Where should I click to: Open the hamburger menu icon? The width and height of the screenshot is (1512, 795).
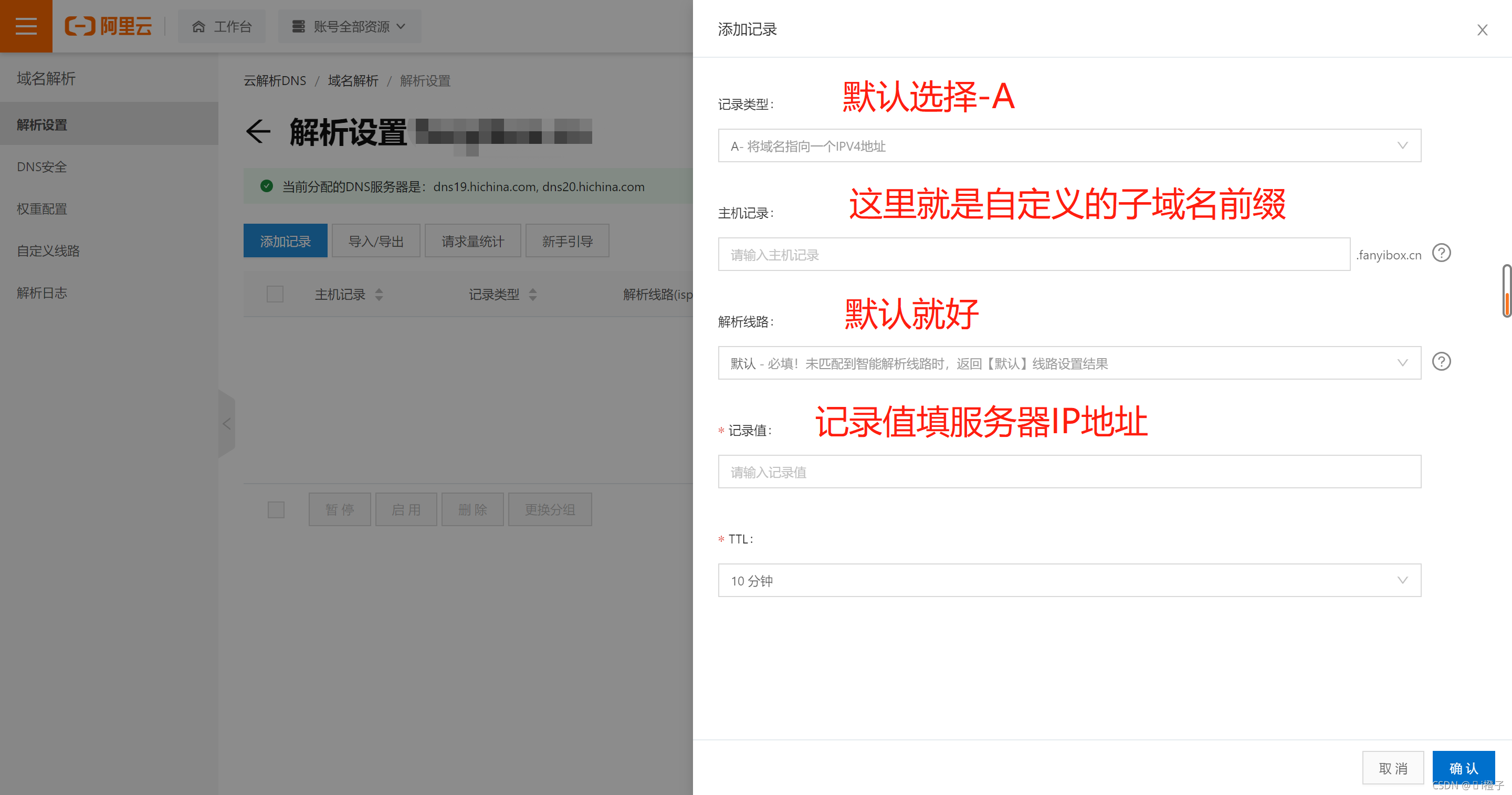[x=26, y=26]
